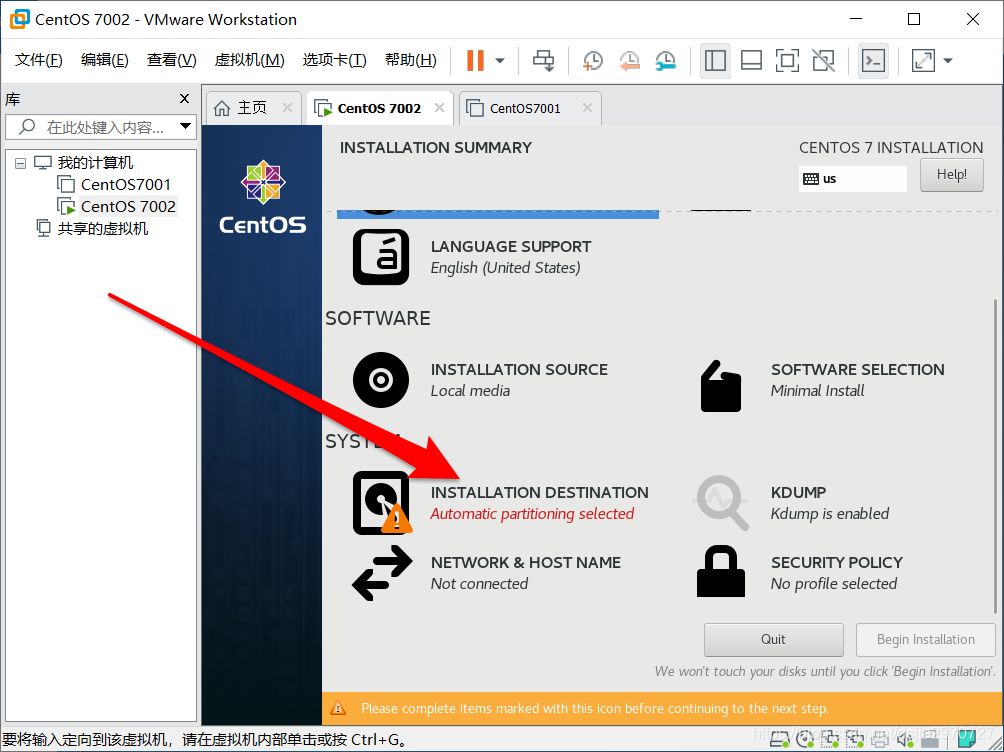Screen dimensions: 1004x752
Task: Click the Begin Installation button
Action: (925, 639)
